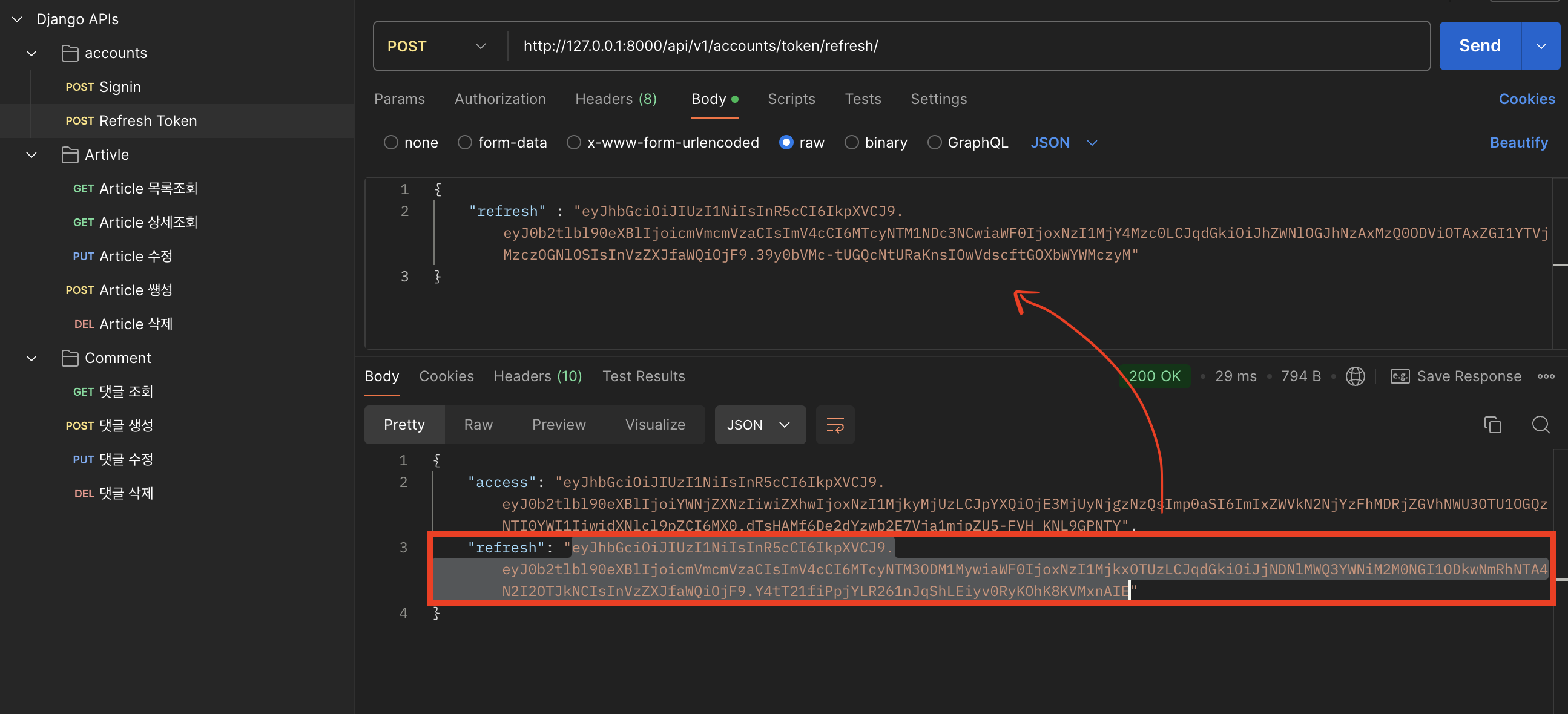The width and height of the screenshot is (1568, 714).
Task: Click the copy response icon
Action: 1492,425
